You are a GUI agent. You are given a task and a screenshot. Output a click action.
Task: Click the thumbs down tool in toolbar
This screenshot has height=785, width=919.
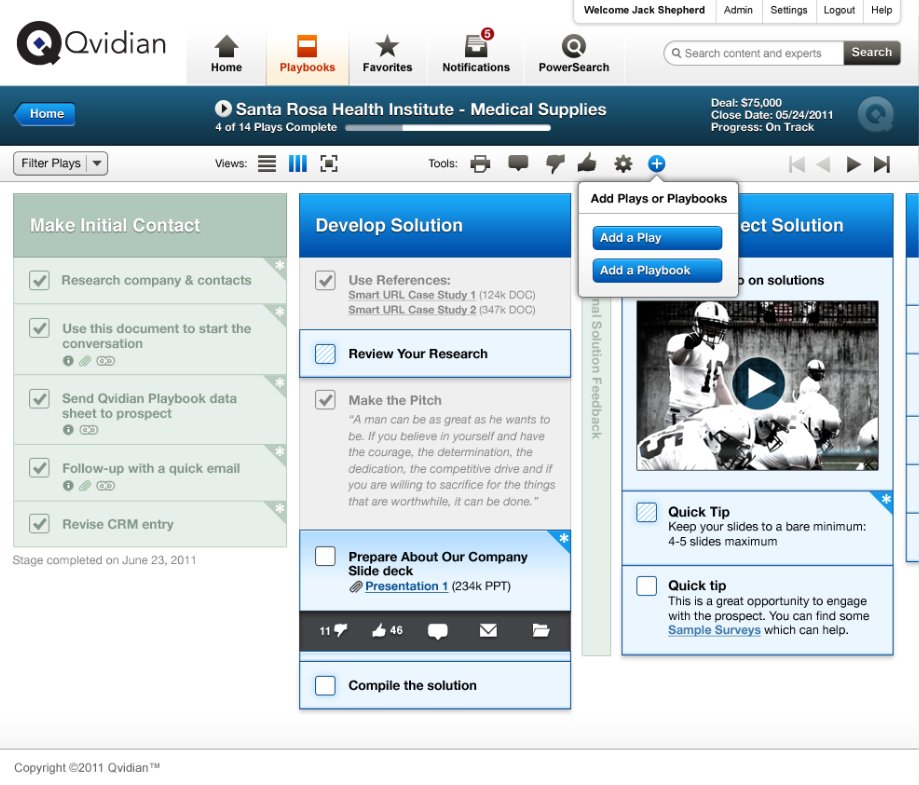[x=554, y=164]
